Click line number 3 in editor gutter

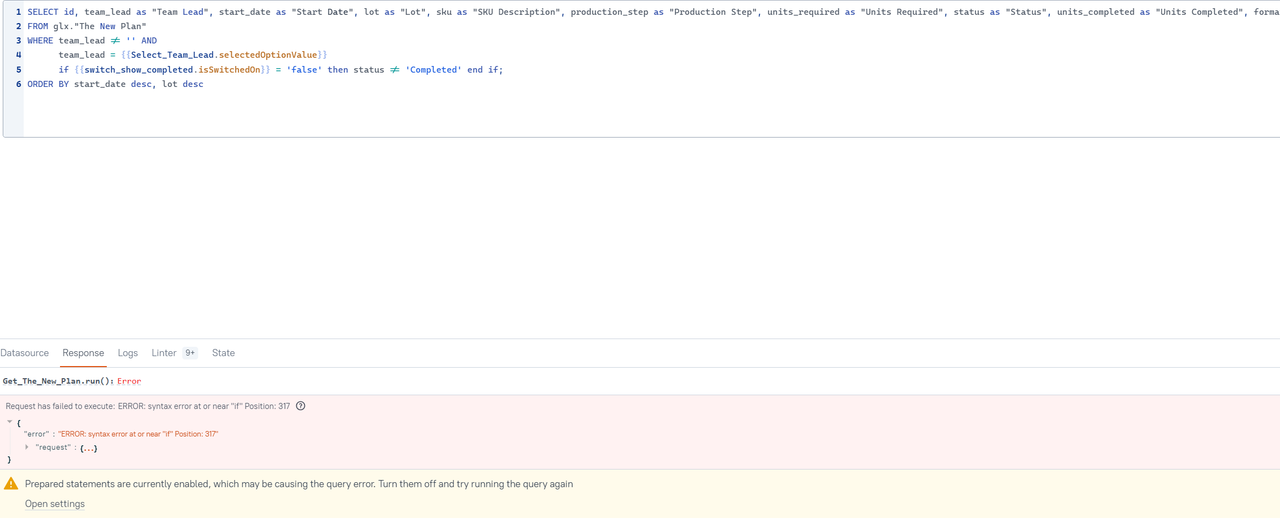point(18,41)
